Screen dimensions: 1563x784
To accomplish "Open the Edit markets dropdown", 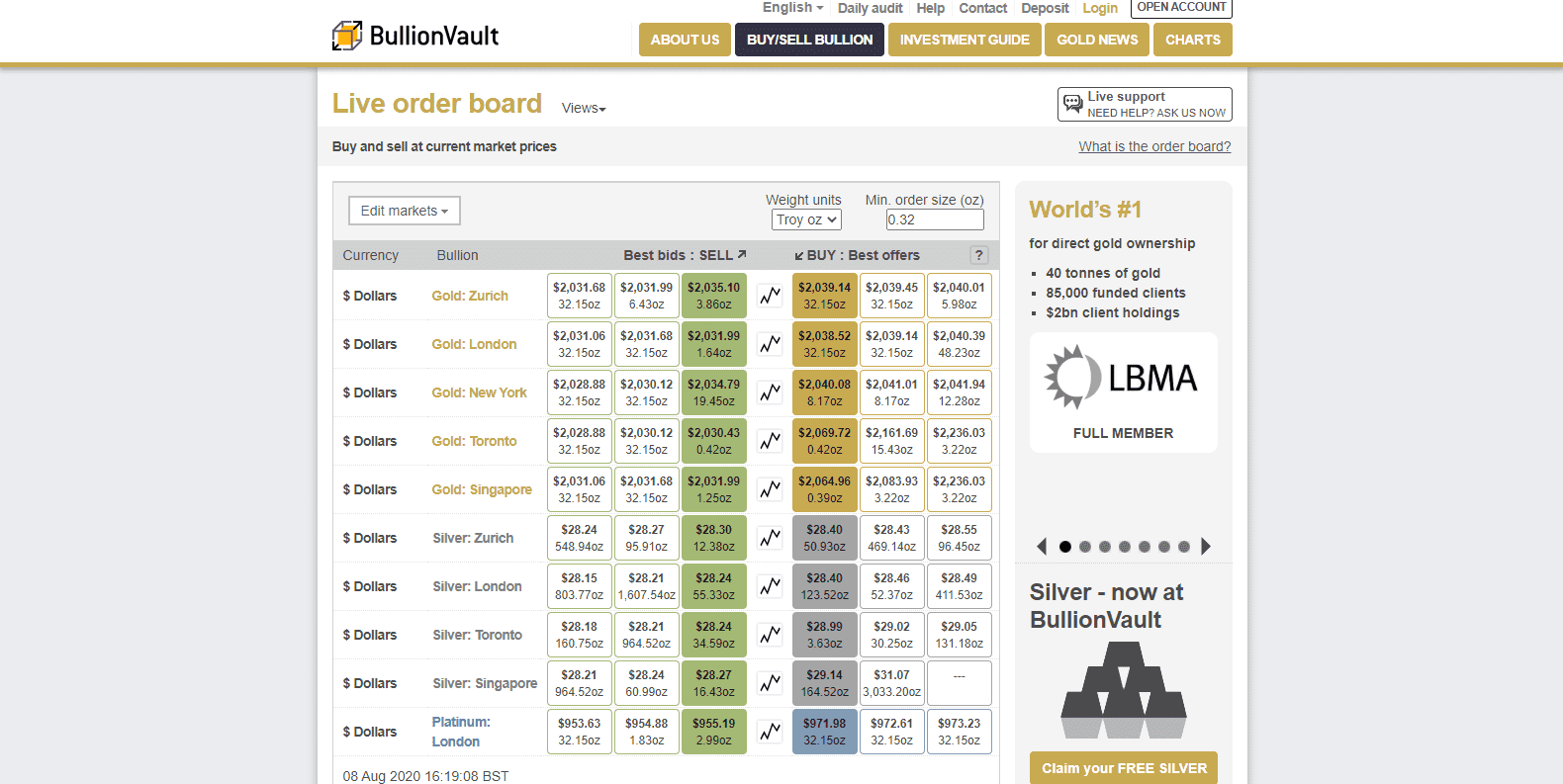I will click(x=404, y=211).
